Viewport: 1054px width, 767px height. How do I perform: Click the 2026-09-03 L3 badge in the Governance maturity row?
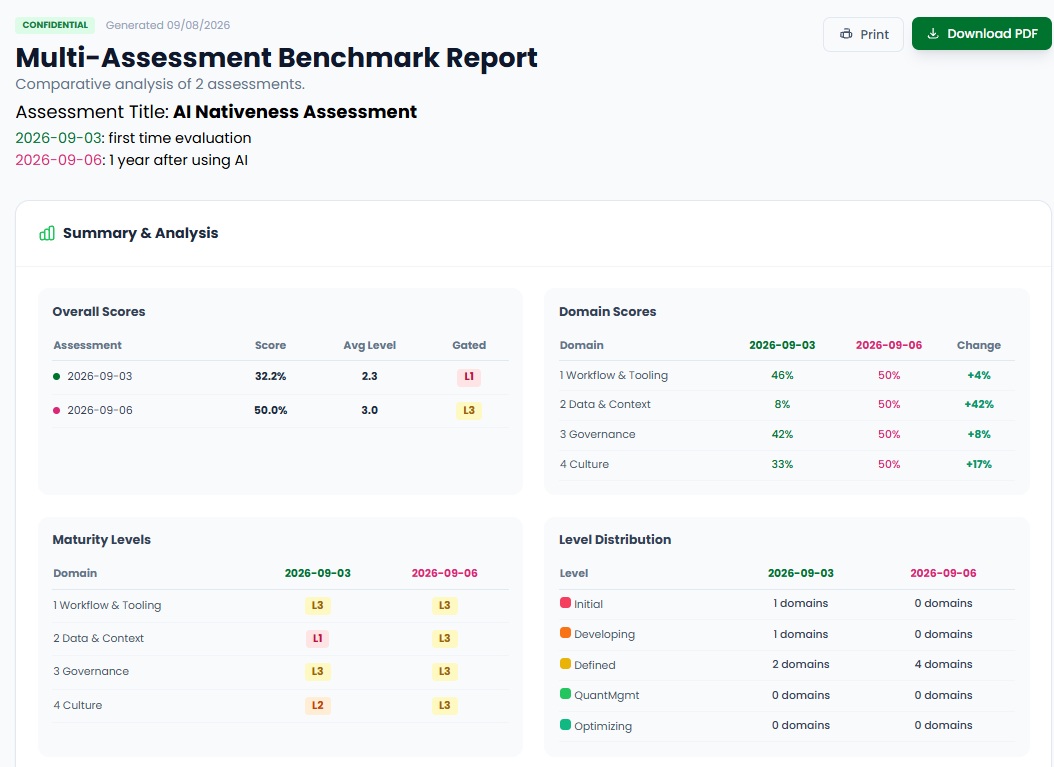tap(317, 671)
